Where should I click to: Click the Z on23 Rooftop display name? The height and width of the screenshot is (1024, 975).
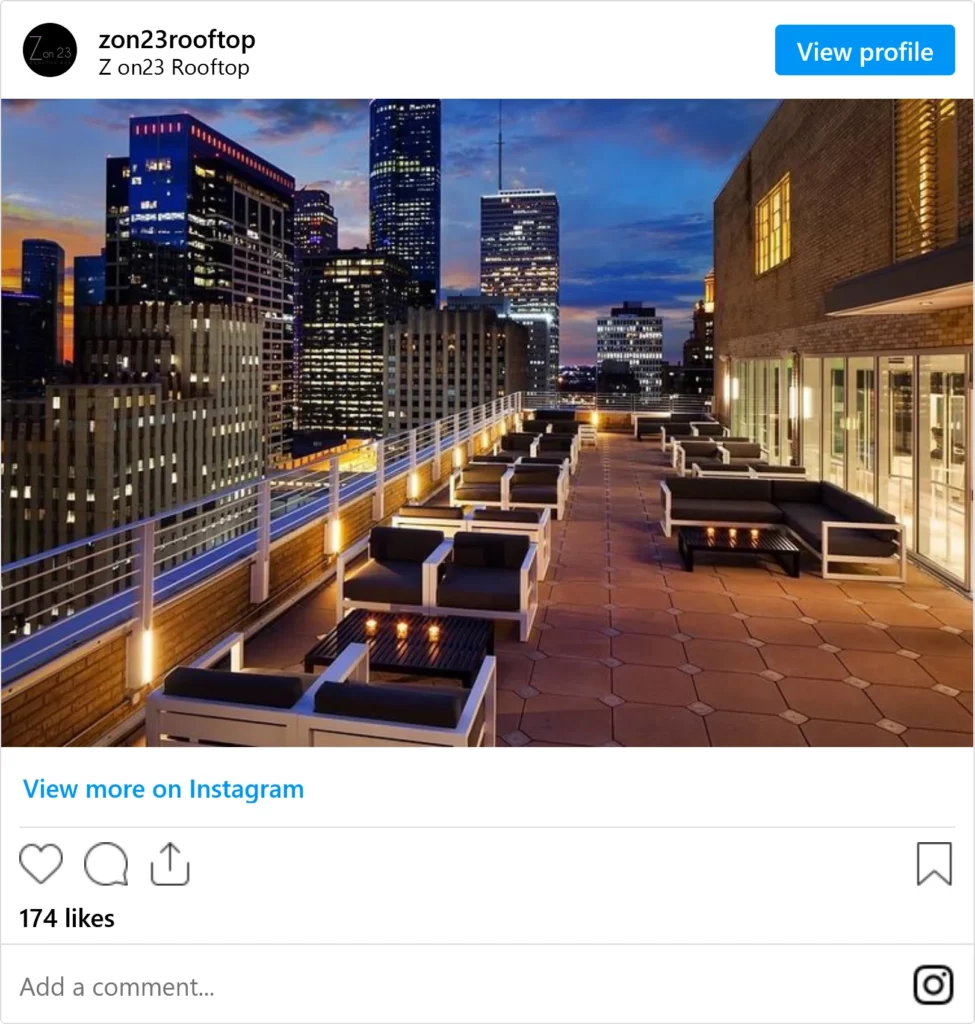174,67
